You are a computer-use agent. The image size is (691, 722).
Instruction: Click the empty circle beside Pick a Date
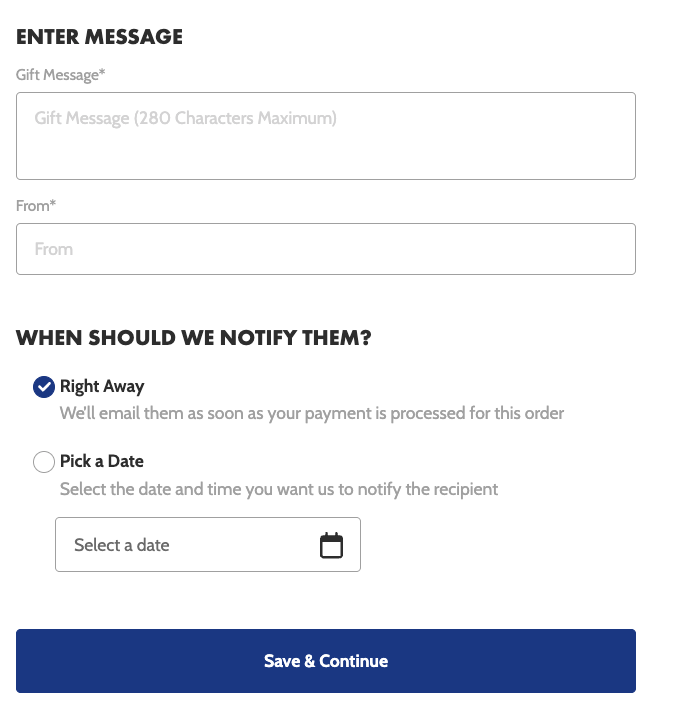(44, 462)
